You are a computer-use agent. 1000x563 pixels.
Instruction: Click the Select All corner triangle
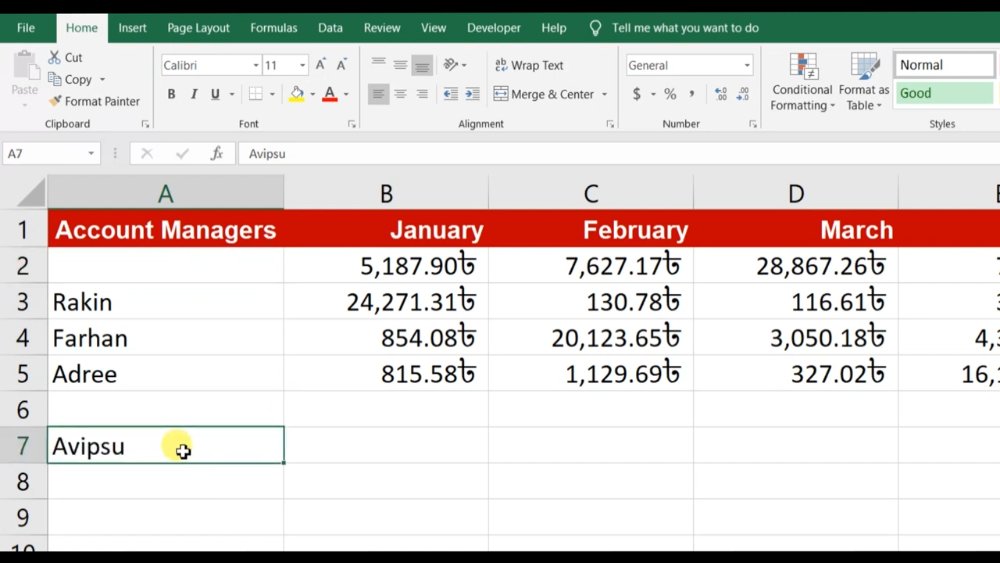pyautogui.click(x=32, y=193)
